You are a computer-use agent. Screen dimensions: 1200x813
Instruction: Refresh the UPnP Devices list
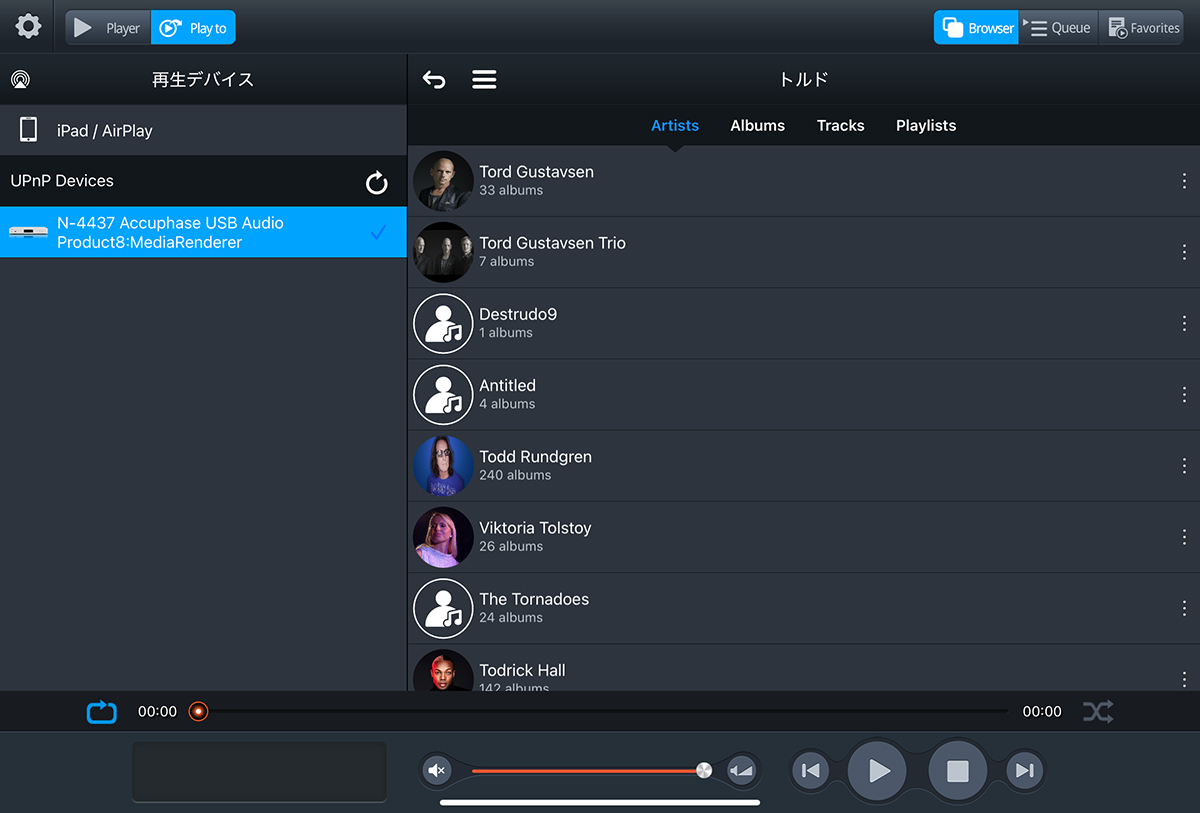point(376,182)
